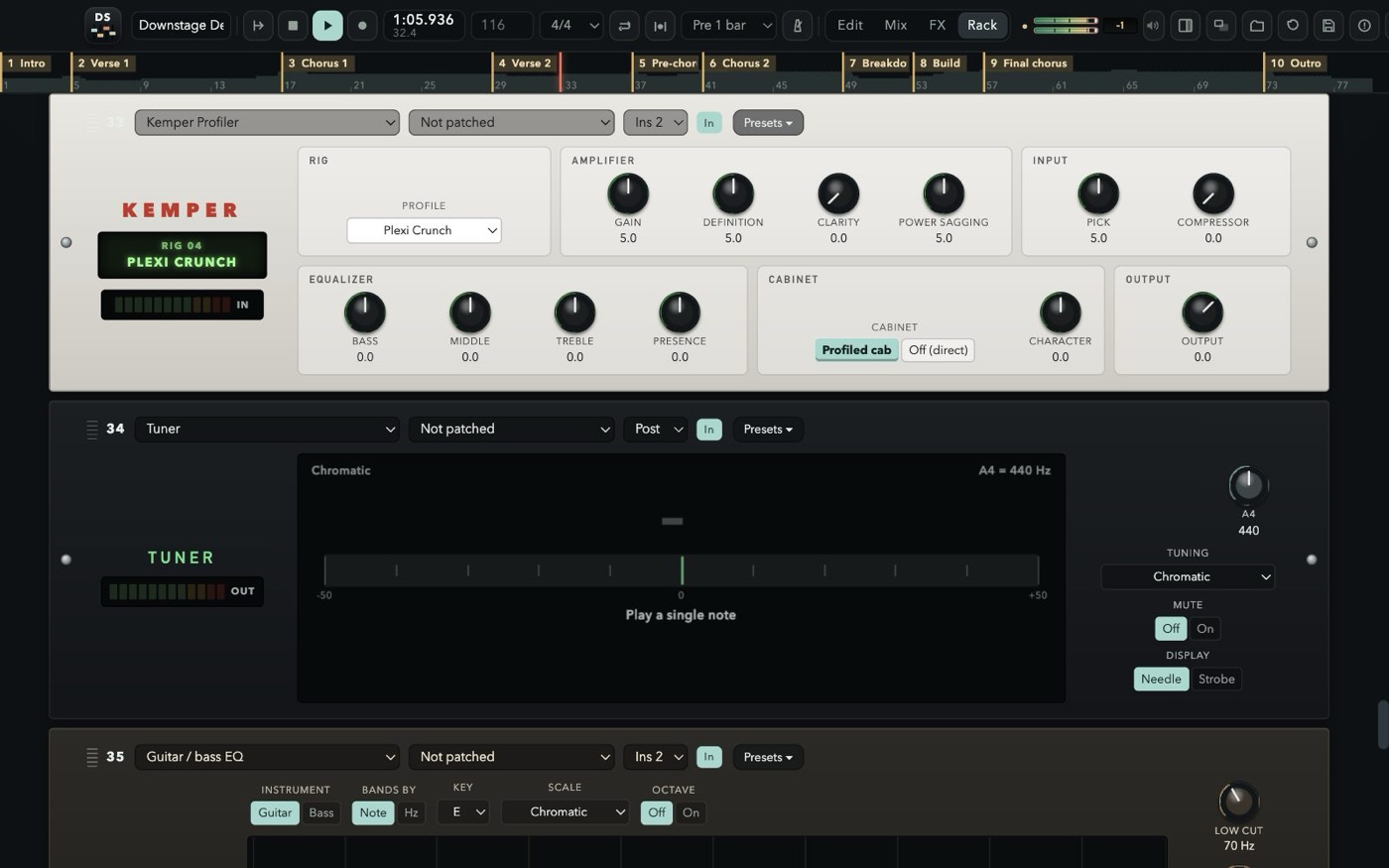Open the Kemper Profiler plugin dropdown
The image size is (1389, 868).
click(x=267, y=122)
